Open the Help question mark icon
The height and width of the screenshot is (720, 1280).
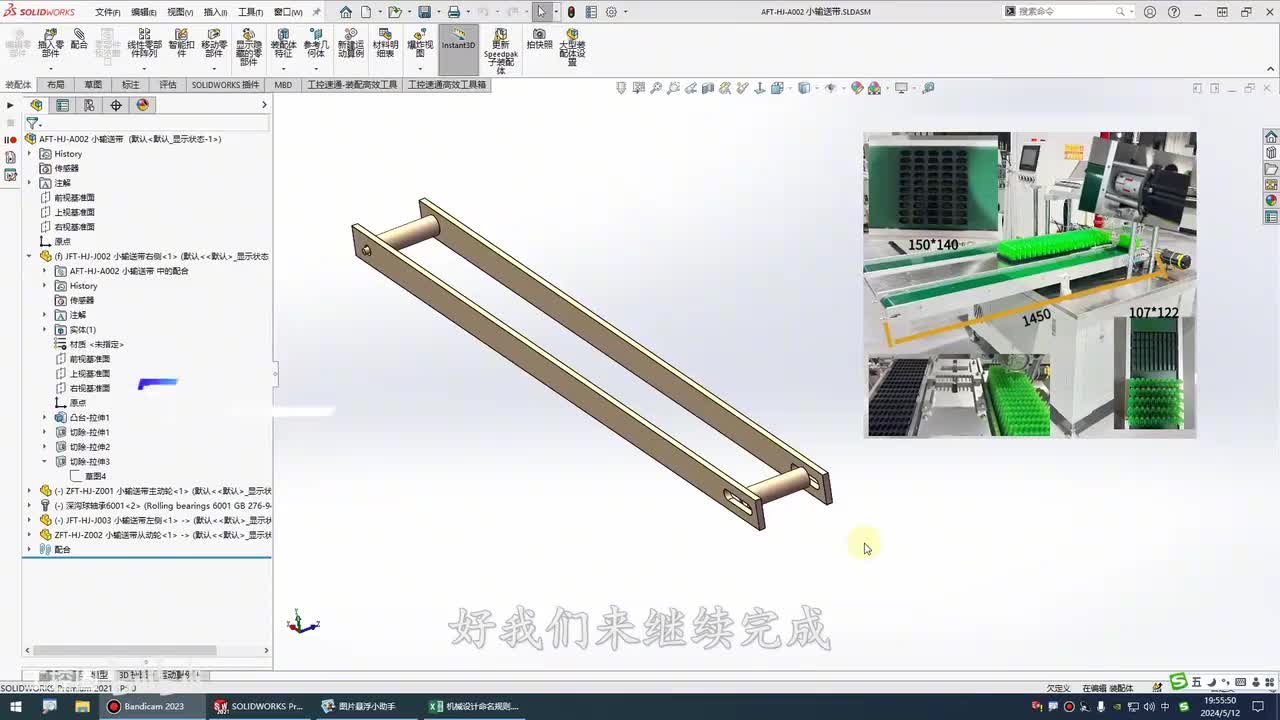click(x=1174, y=12)
